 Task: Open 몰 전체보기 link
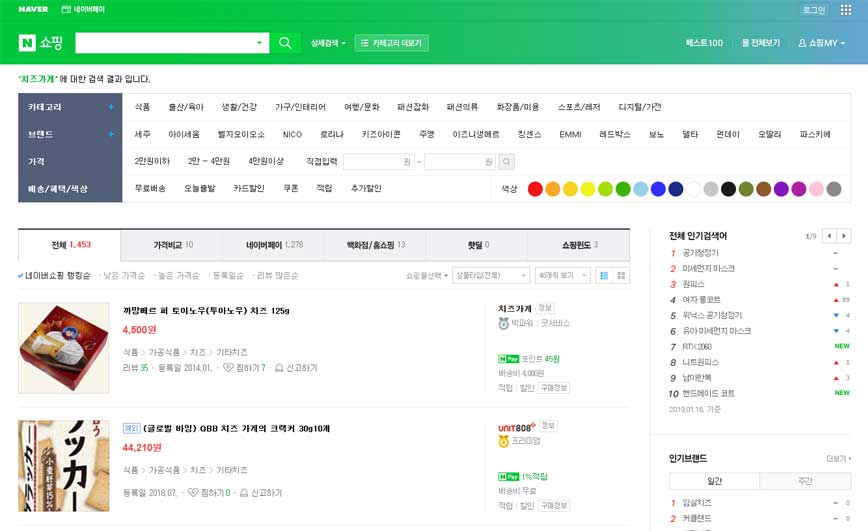click(x=761, y=43)
